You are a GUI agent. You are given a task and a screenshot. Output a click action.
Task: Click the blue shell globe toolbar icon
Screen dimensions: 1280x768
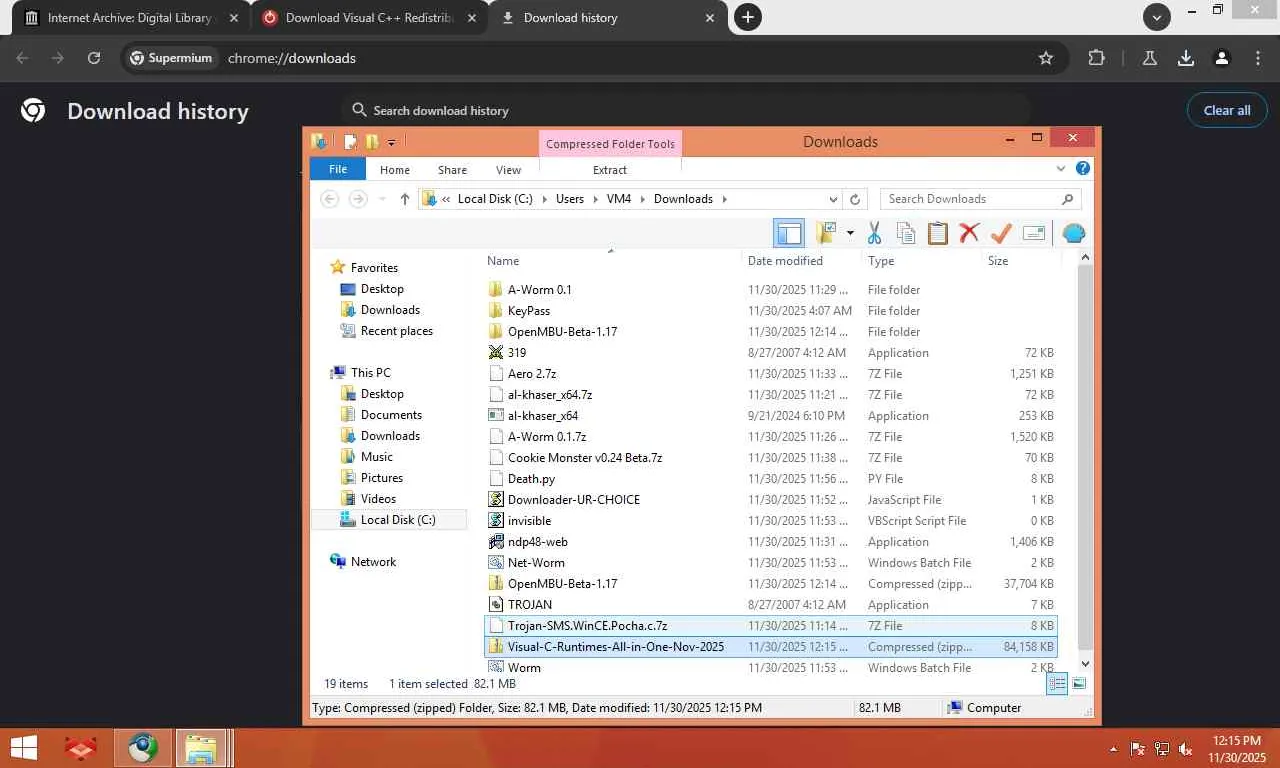tap(1073, 233)
